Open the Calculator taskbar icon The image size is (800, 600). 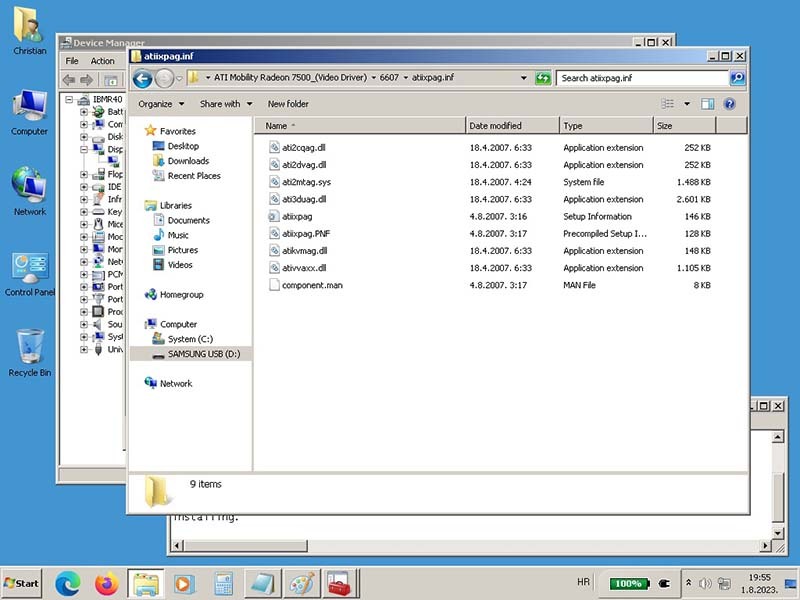click(x=223, y=583)
